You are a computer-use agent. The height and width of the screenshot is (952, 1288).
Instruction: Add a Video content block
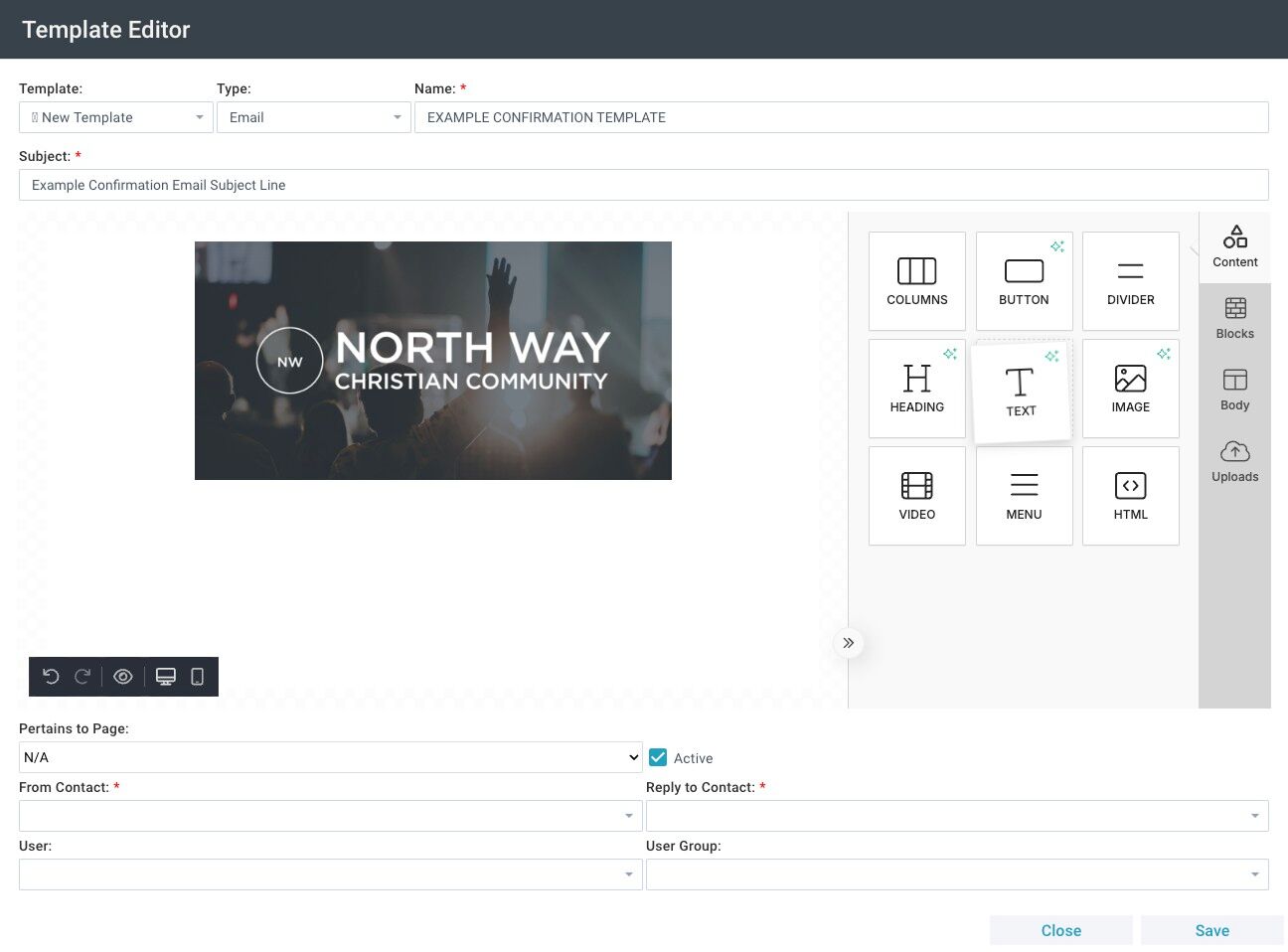point(917,496)
